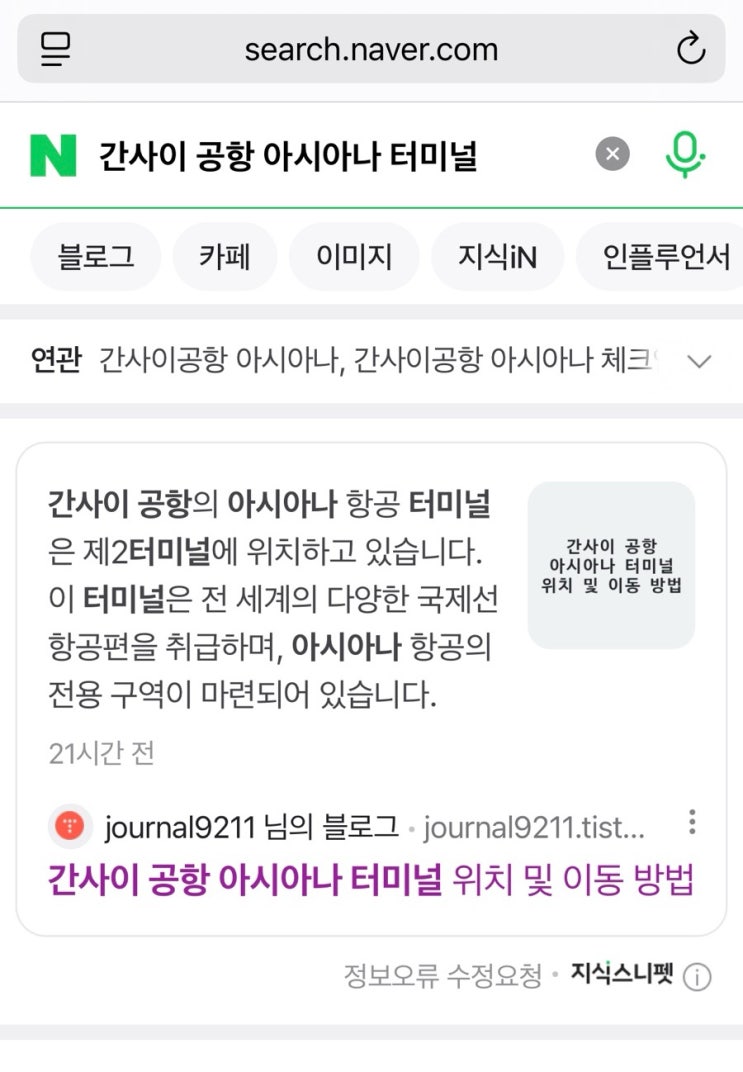Open the three-dot menu on the blog result
The height and width of the screenshot is (1072, 743).
692,822
